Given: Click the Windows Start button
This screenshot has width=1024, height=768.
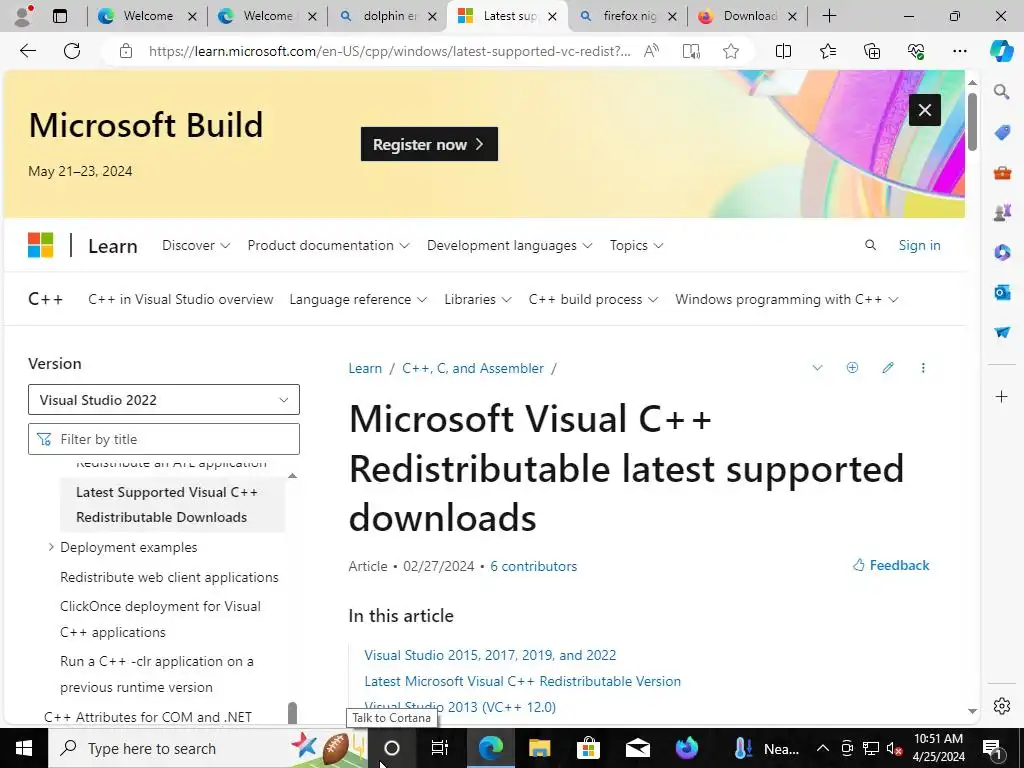Looking at the screenshot, I should coord(24,748).
